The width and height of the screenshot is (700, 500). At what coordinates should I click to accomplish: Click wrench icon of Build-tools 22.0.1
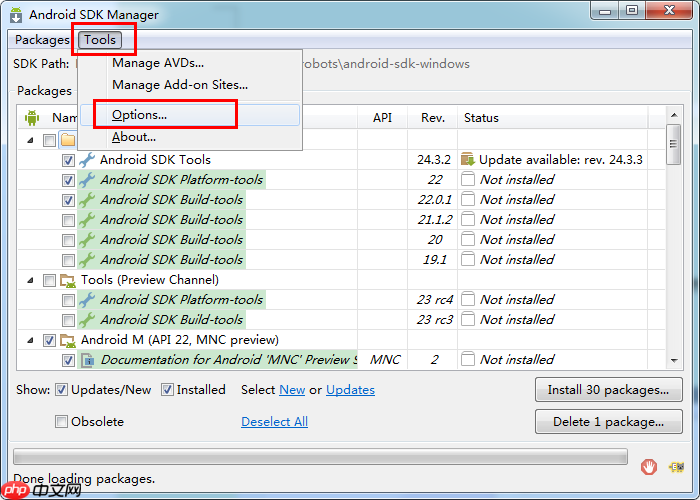[87, 200]
